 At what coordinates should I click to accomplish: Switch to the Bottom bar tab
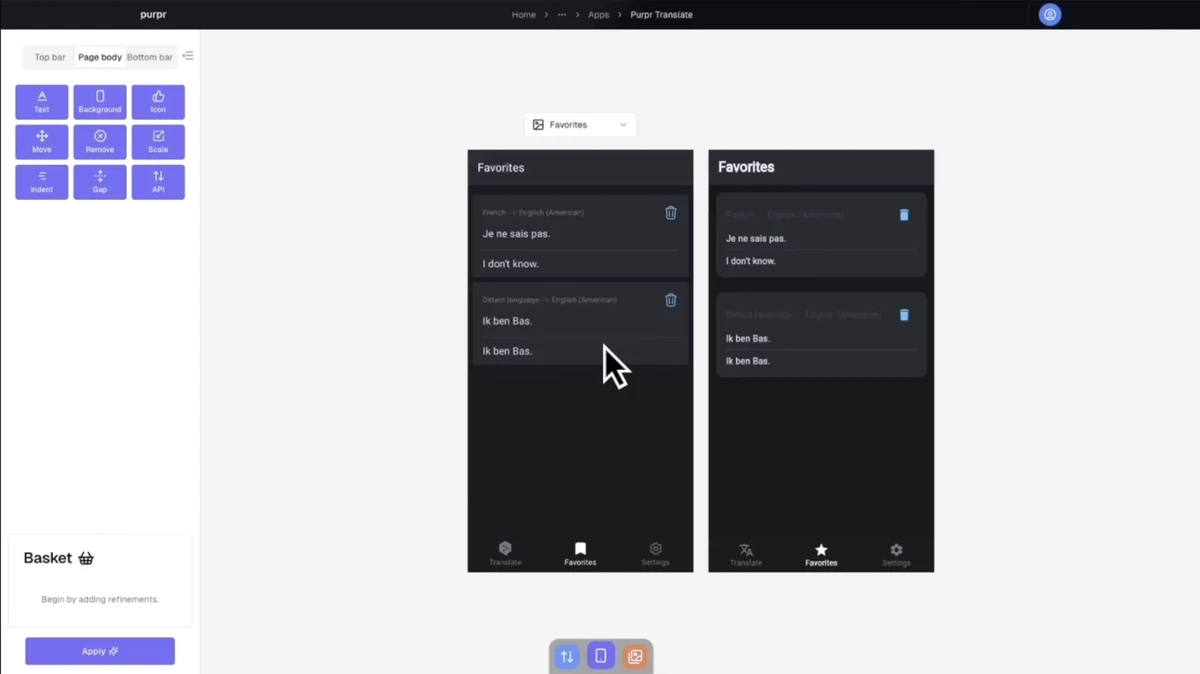click(x=150, y=57)
